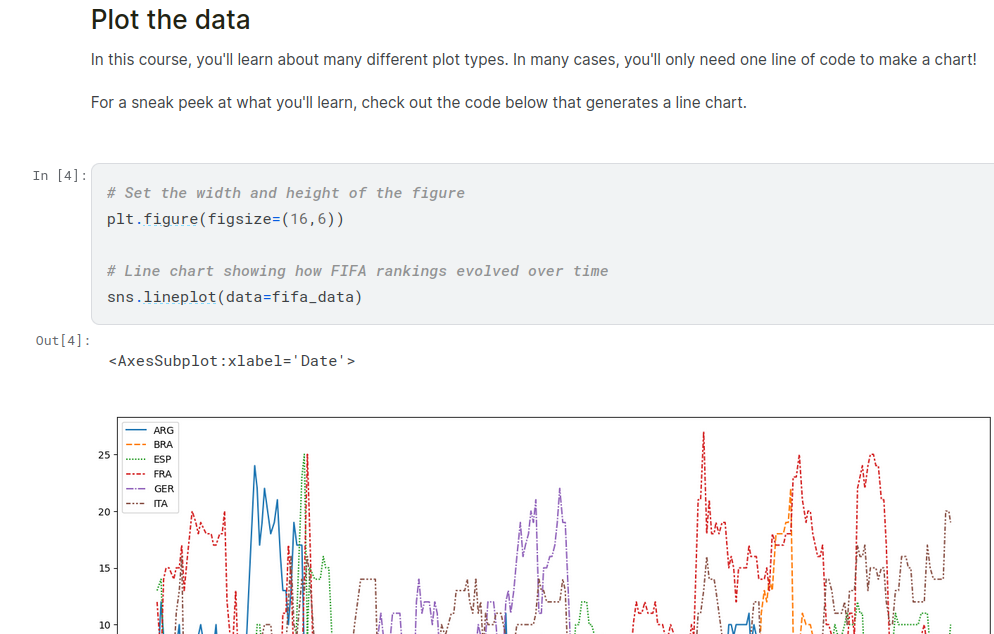The height and width of the screenshot is (634, 994).
Task: Select the ESP legend entry
Action: click(163, 459)
